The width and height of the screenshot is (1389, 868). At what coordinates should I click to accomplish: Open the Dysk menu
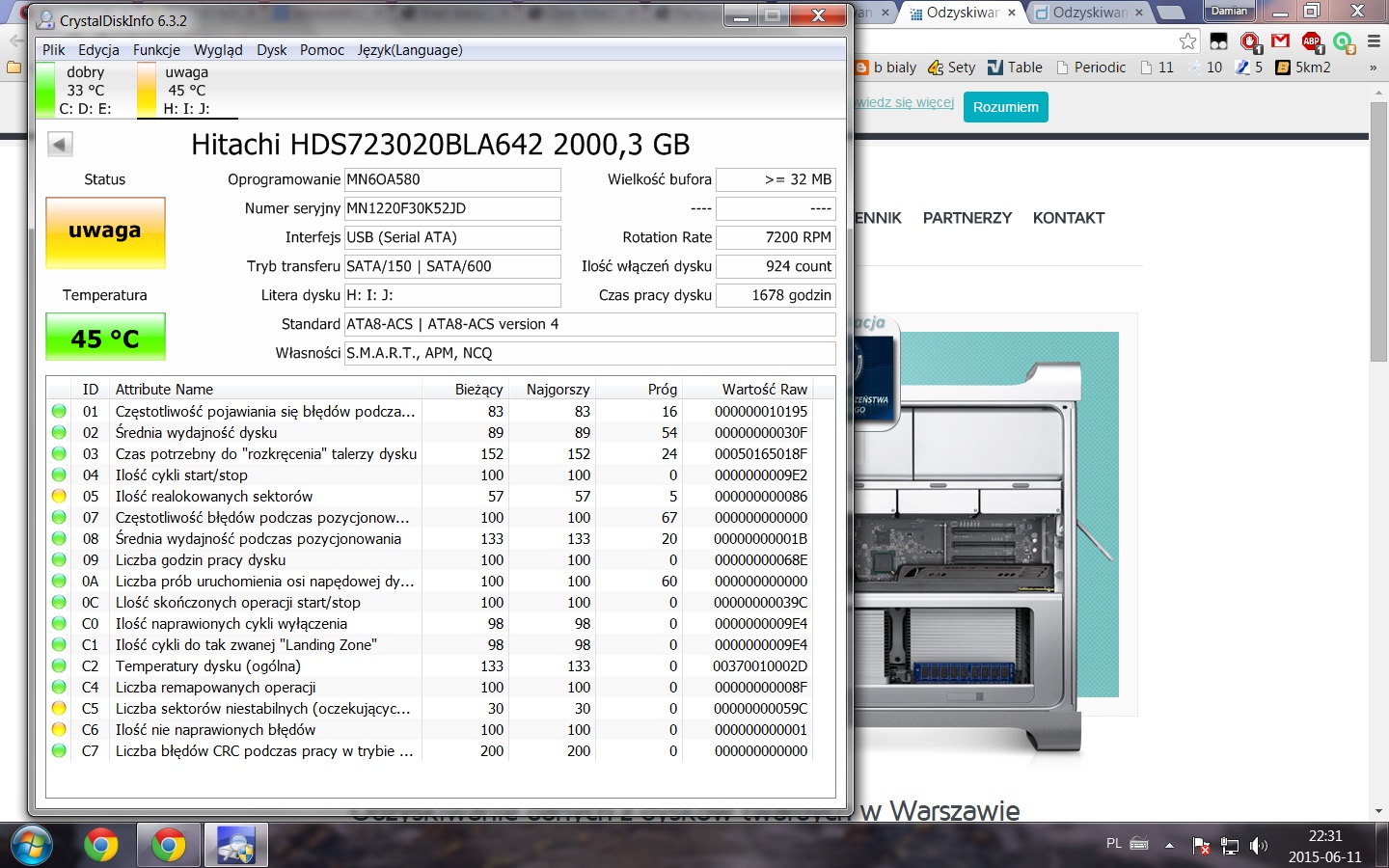click(x=272, y=50)
